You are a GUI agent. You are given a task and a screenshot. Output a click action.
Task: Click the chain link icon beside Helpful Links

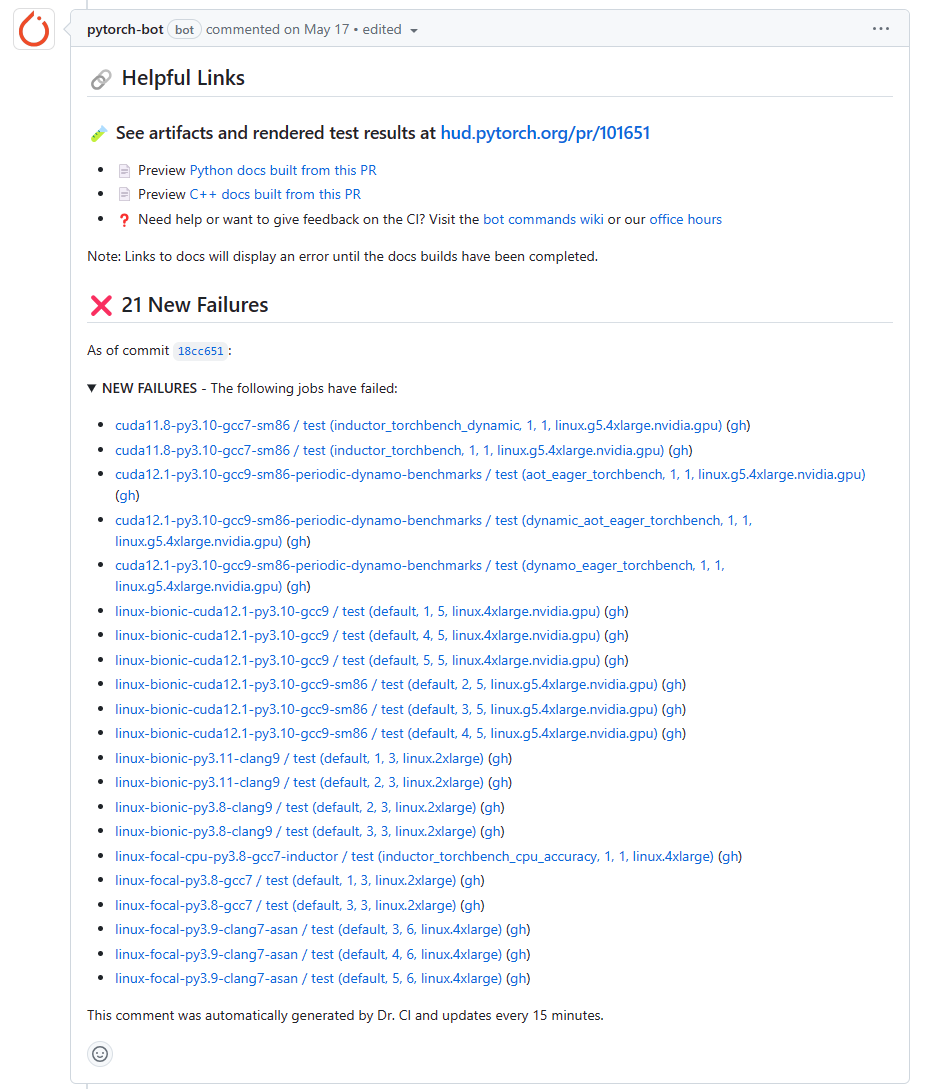coord(101,79)
